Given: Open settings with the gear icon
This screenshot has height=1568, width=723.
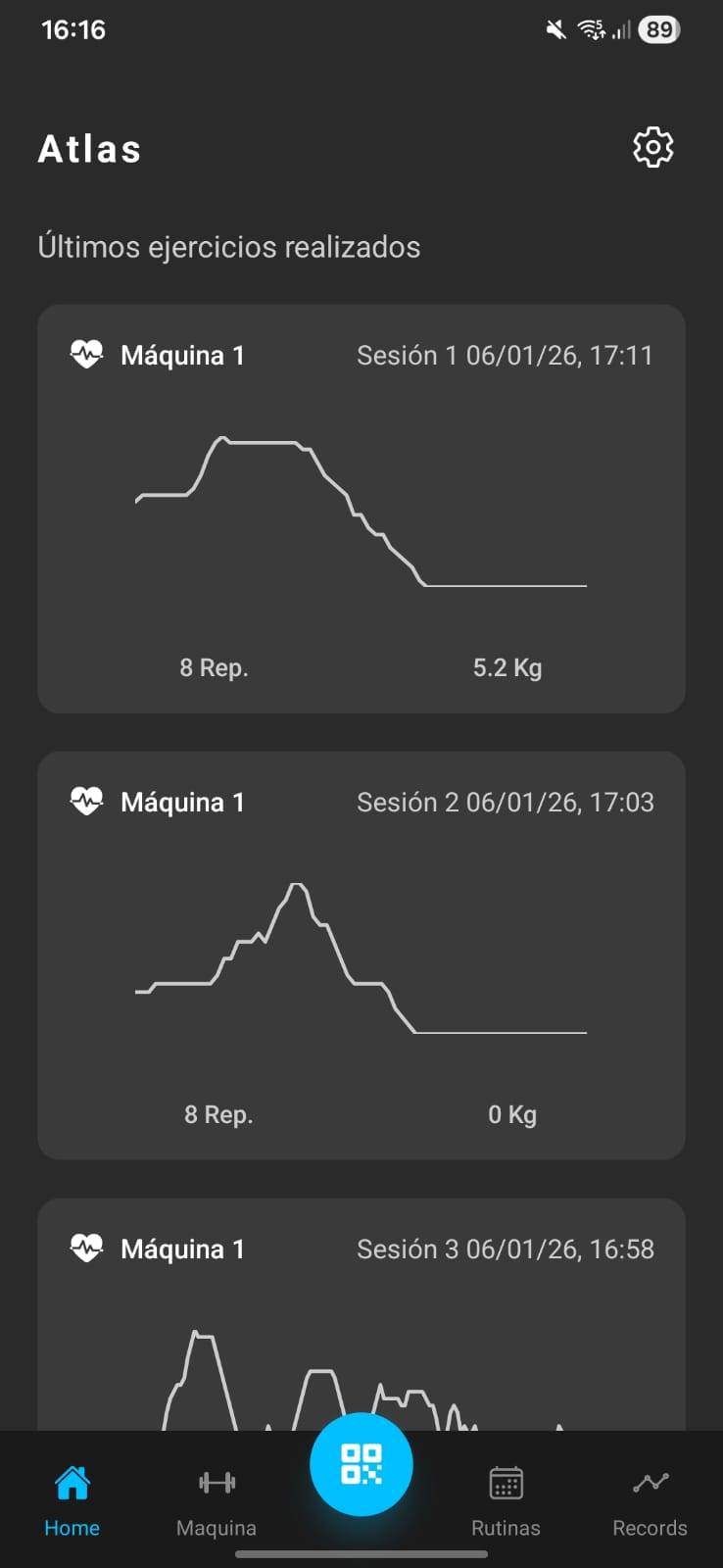Looking at the screenshot, I should 653,148.
